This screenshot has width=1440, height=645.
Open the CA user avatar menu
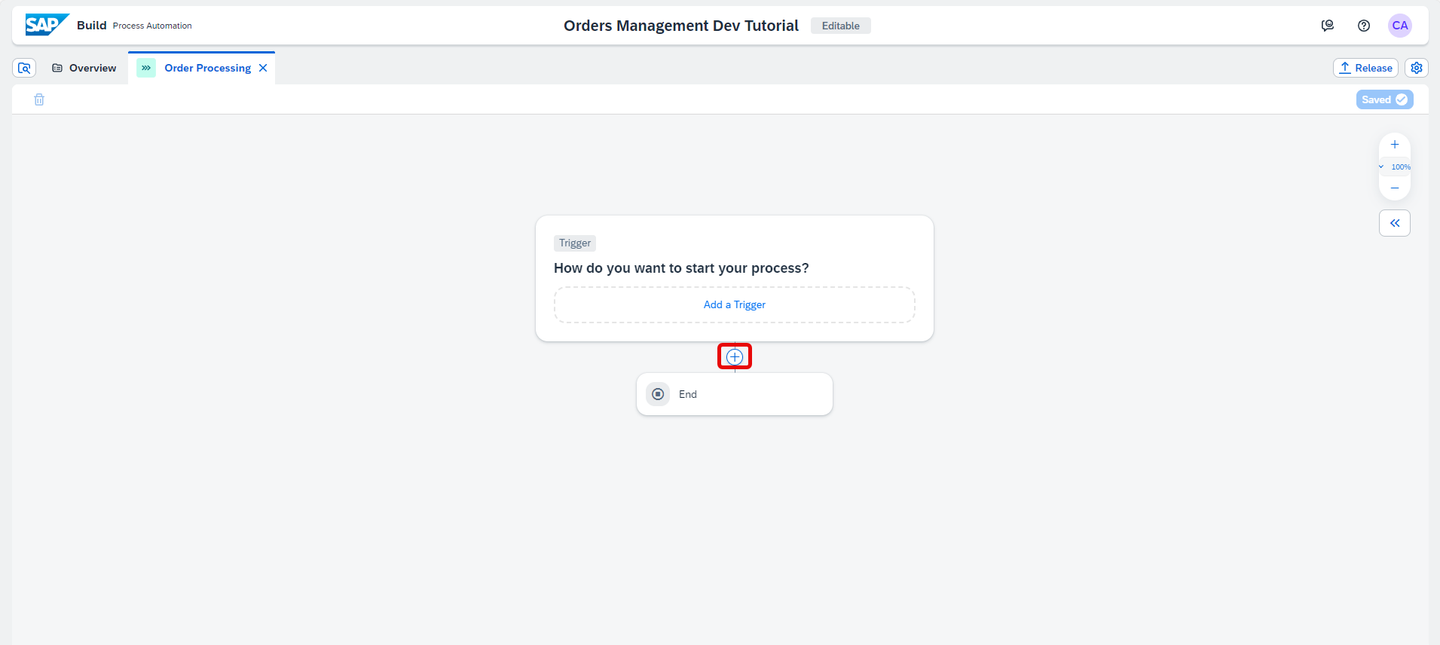pyautogui.click(x=1400, y=26)
